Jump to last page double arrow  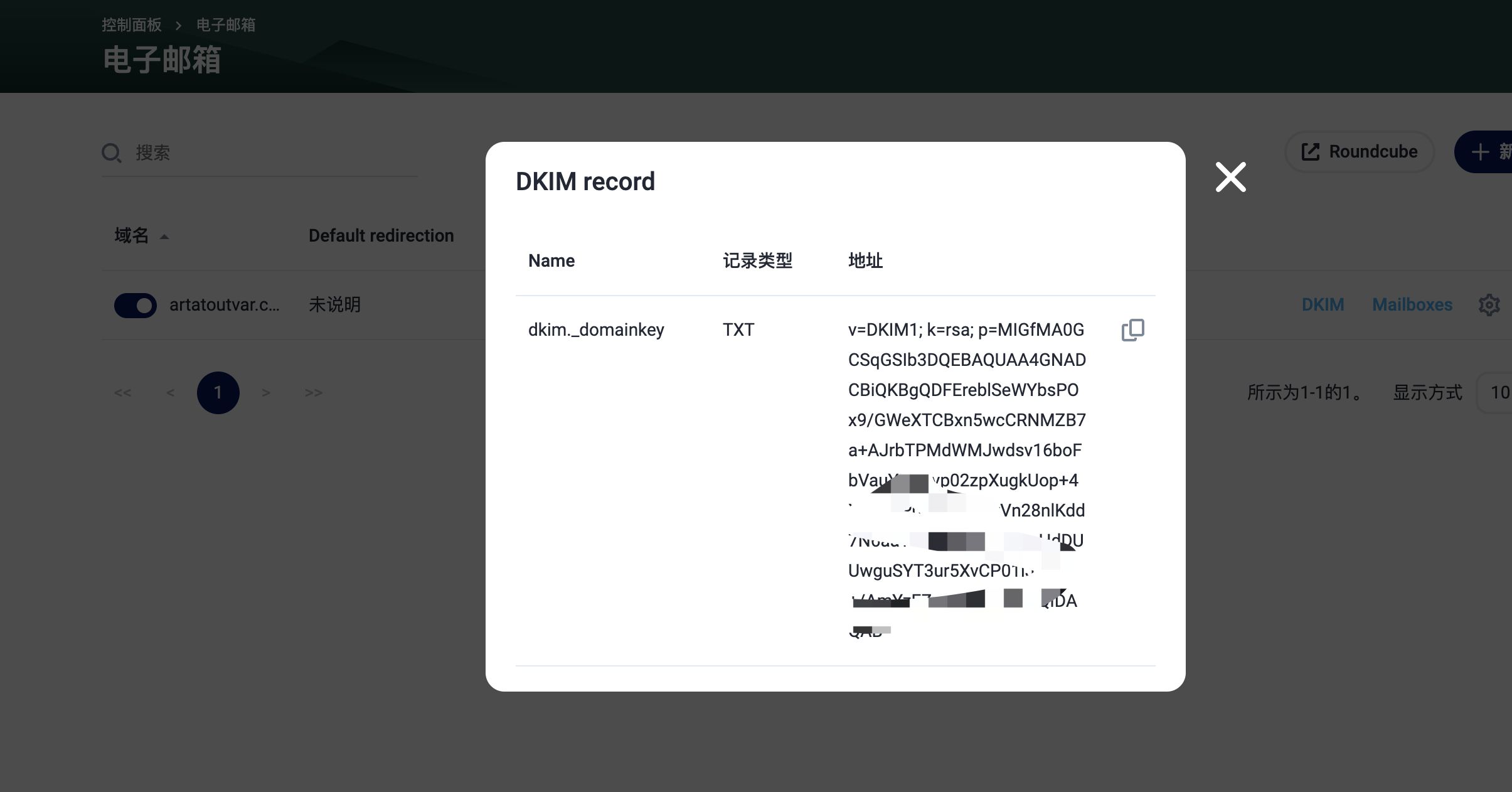(313, 393)
